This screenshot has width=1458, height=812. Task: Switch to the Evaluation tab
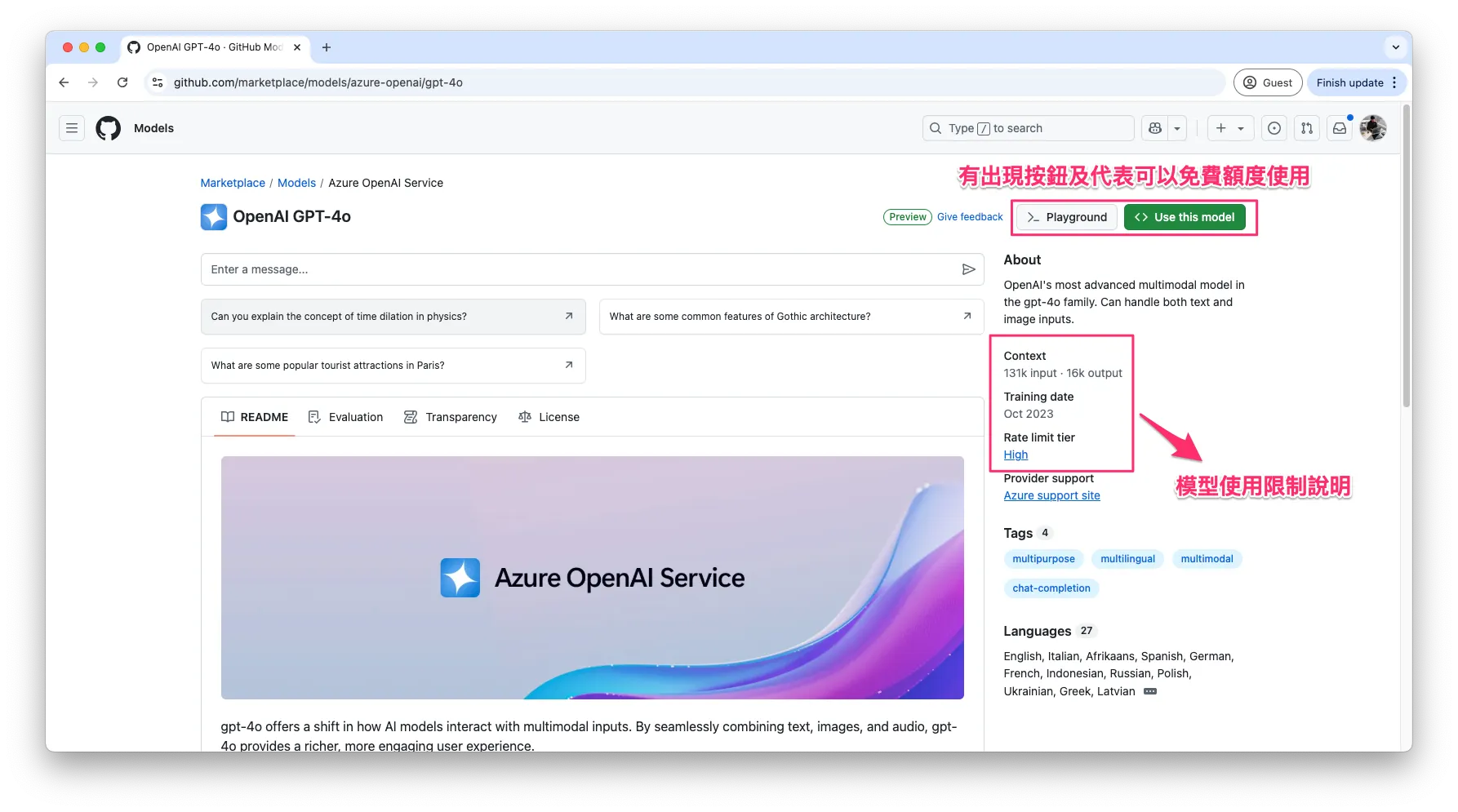click(x=345, y=417)
